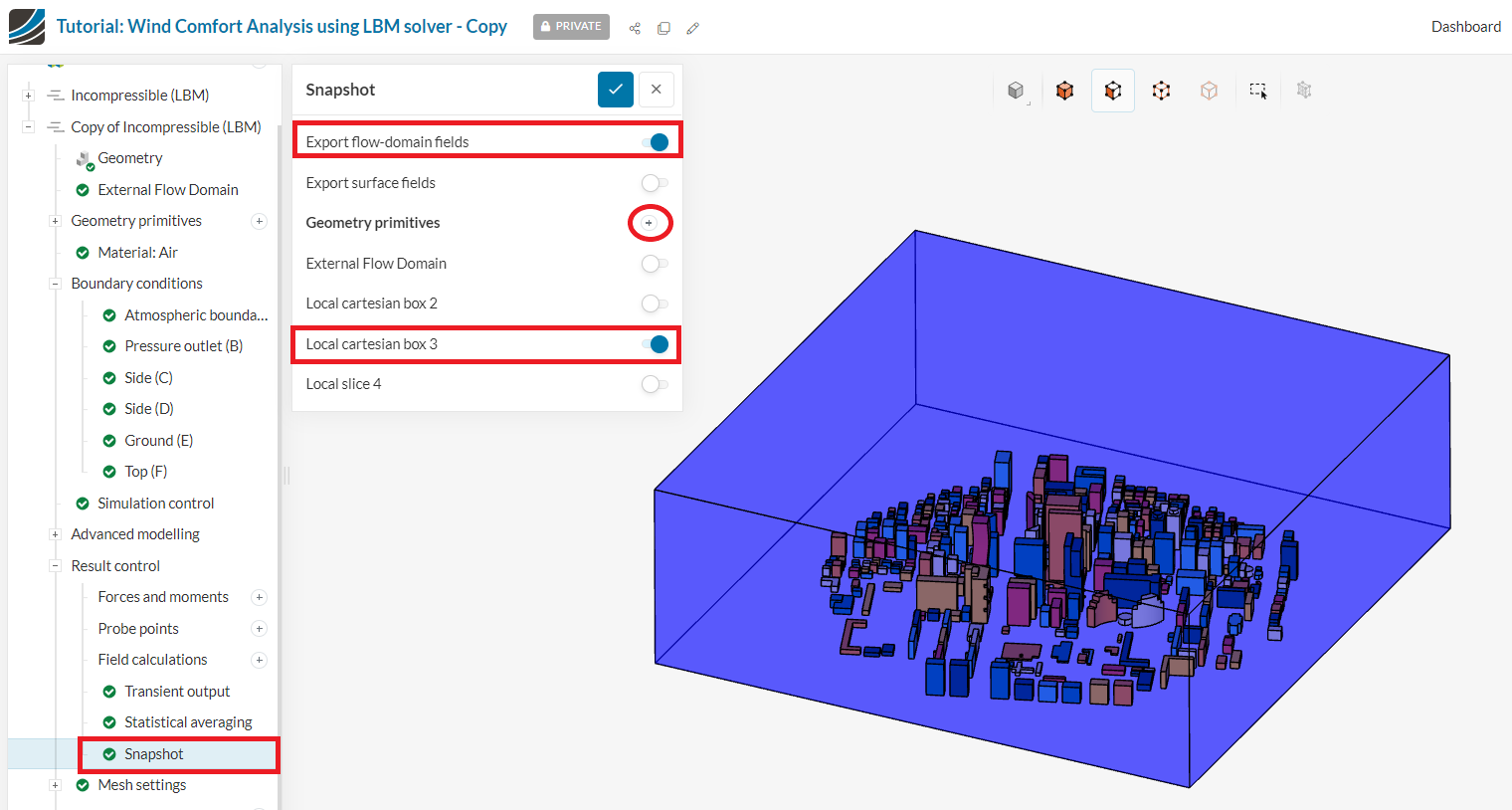Cancel Snapshot editing with X button
This screenshot has height=810, width=1512.
tap(656, 89)
